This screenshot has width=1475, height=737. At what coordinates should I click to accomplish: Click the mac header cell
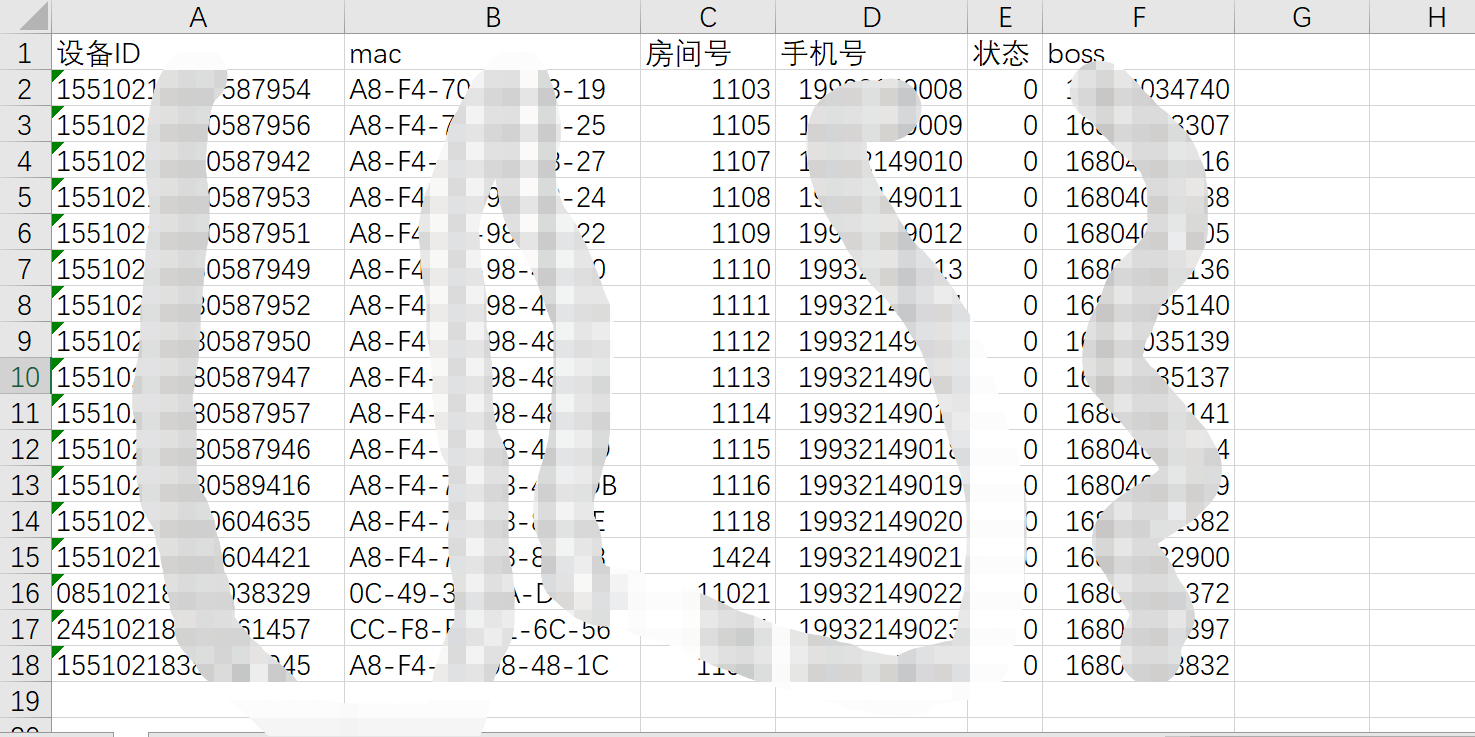coord(492,53)
